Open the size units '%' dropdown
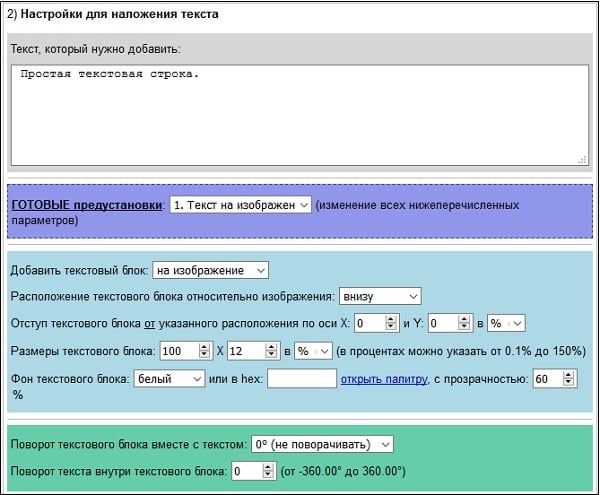600x495 pixels. tap(312, 351)
